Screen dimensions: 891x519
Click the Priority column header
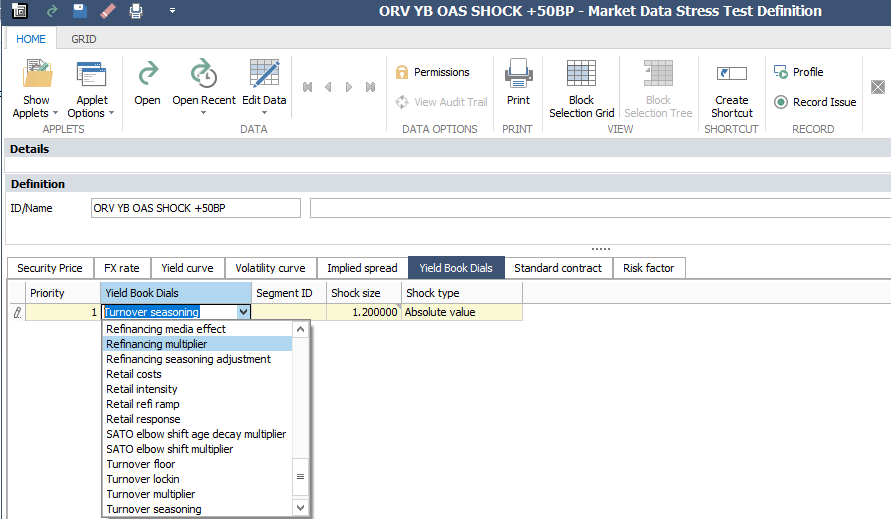[x=63, y=293]
